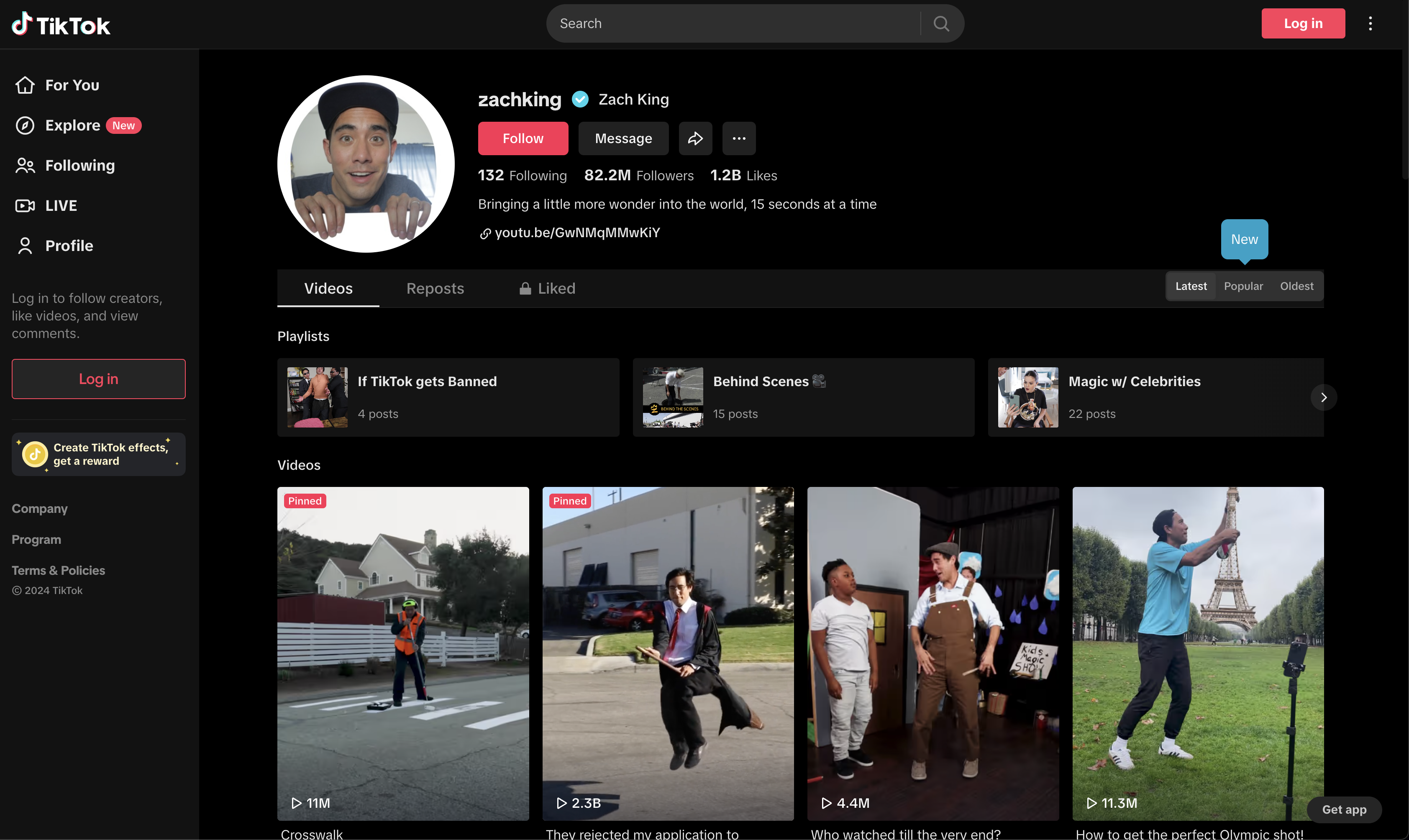This screenshot has width=1409, height=840.
Task: Open Behind Scenes playlist
Action: tap(804, 397)
